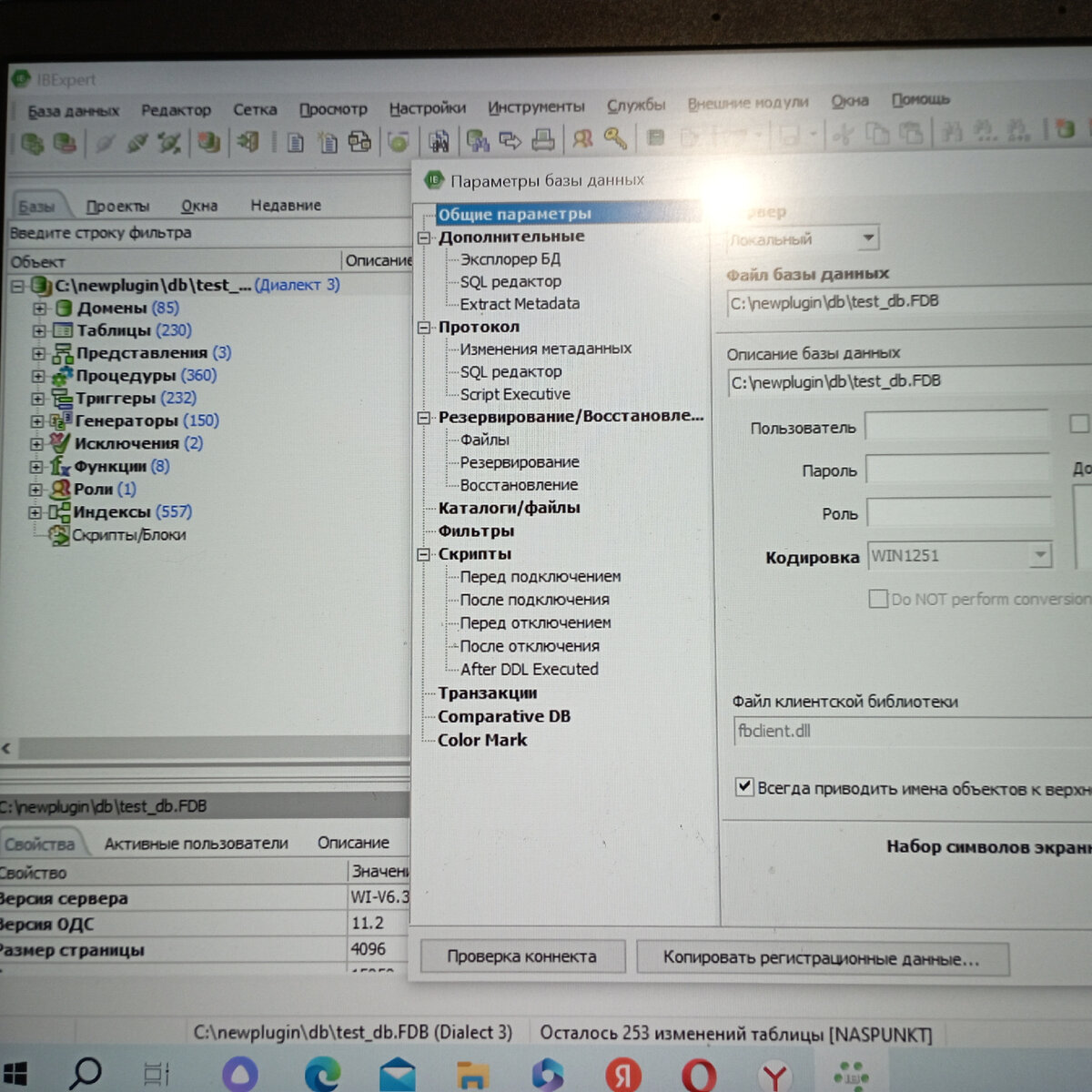Toggle checkbox right of Пользователь field

coord(1079,423)
